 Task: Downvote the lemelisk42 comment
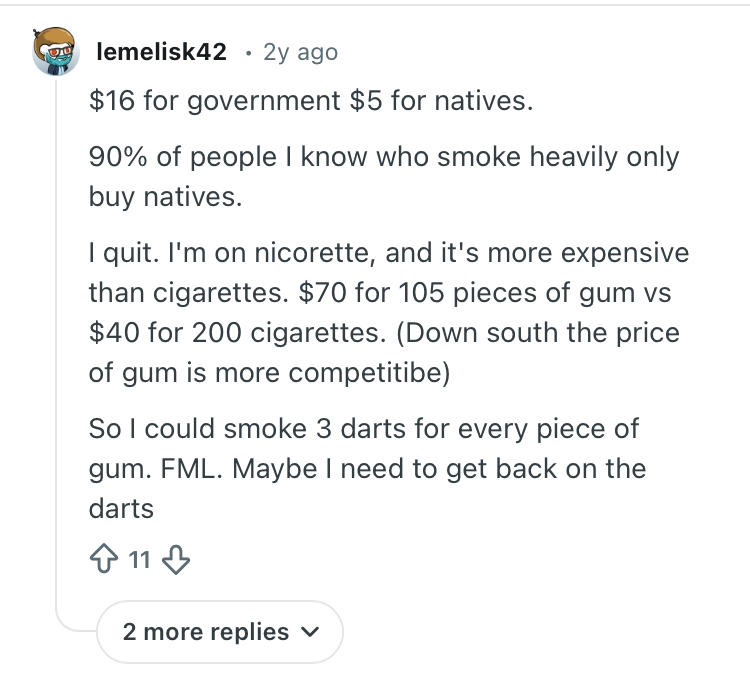pyautogui.click(x=175, y=560)
